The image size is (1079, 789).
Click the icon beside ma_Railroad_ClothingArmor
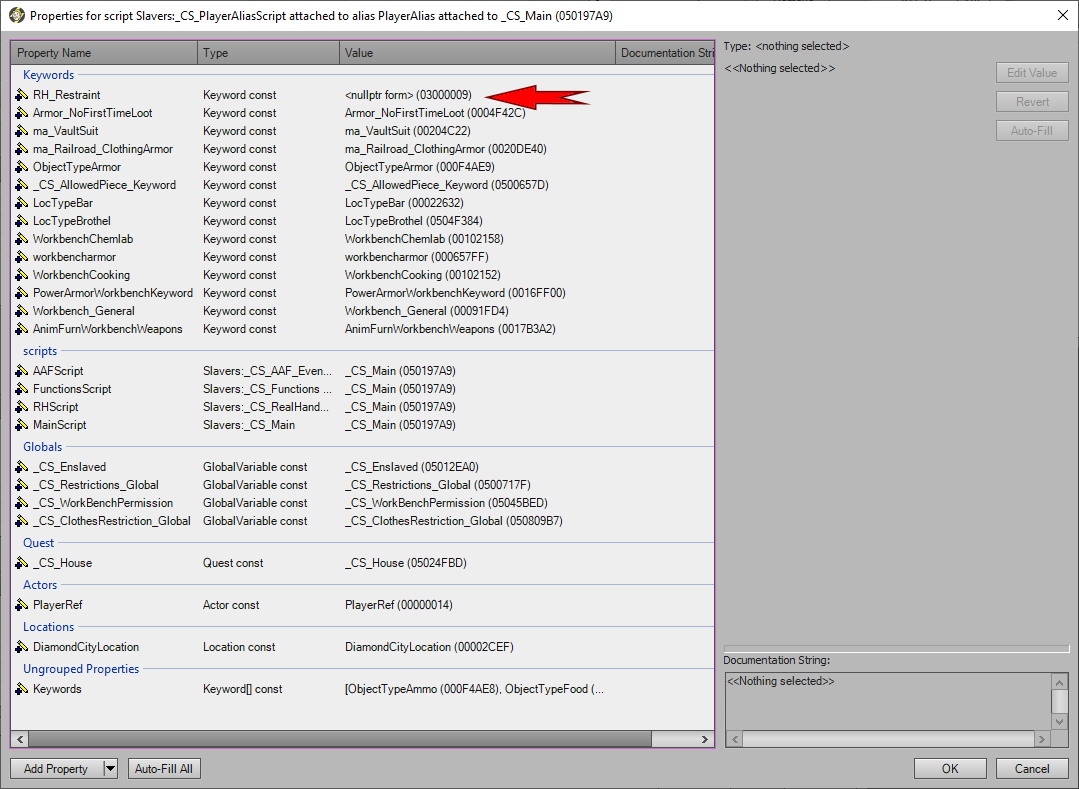pyautogui.click(x=21, y=149)
